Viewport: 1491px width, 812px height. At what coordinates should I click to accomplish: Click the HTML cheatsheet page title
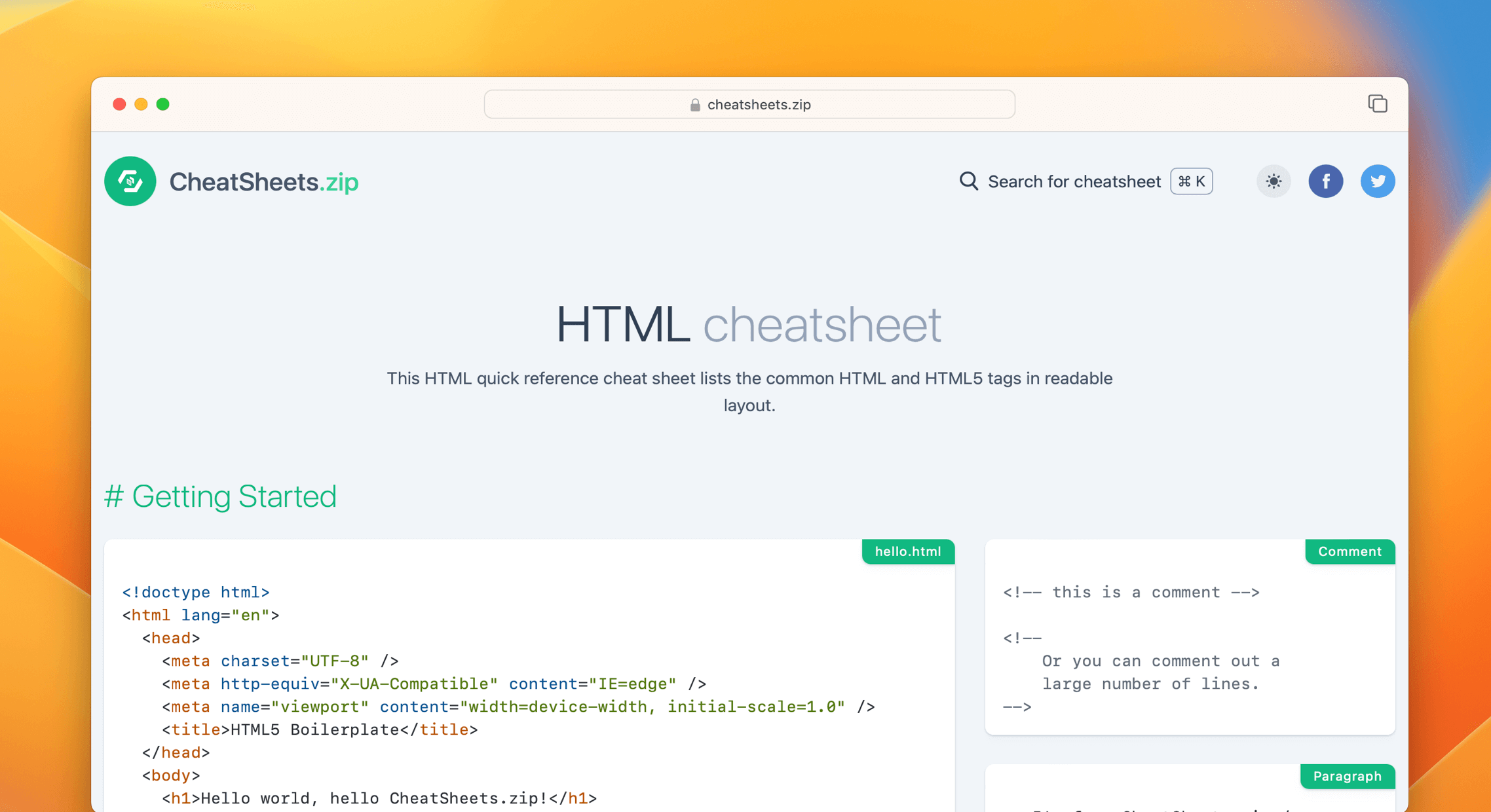coord(748,323)
